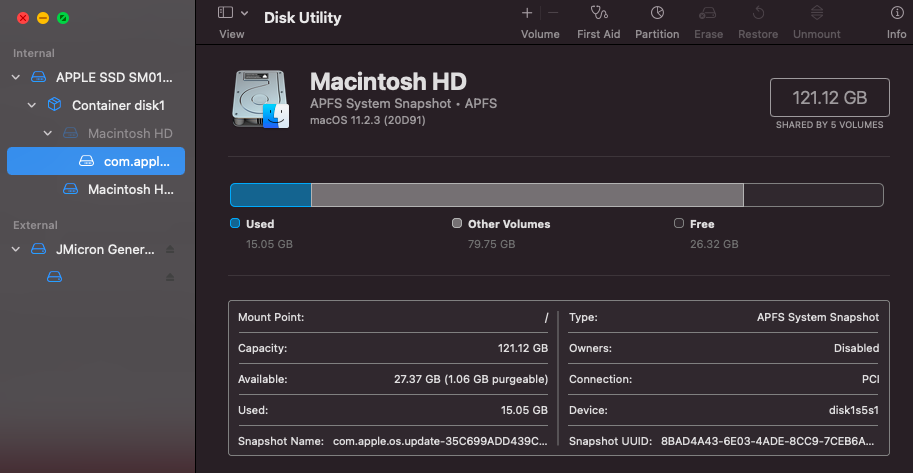Click the "26.32 GB" Free value

[x=714, y=244]
